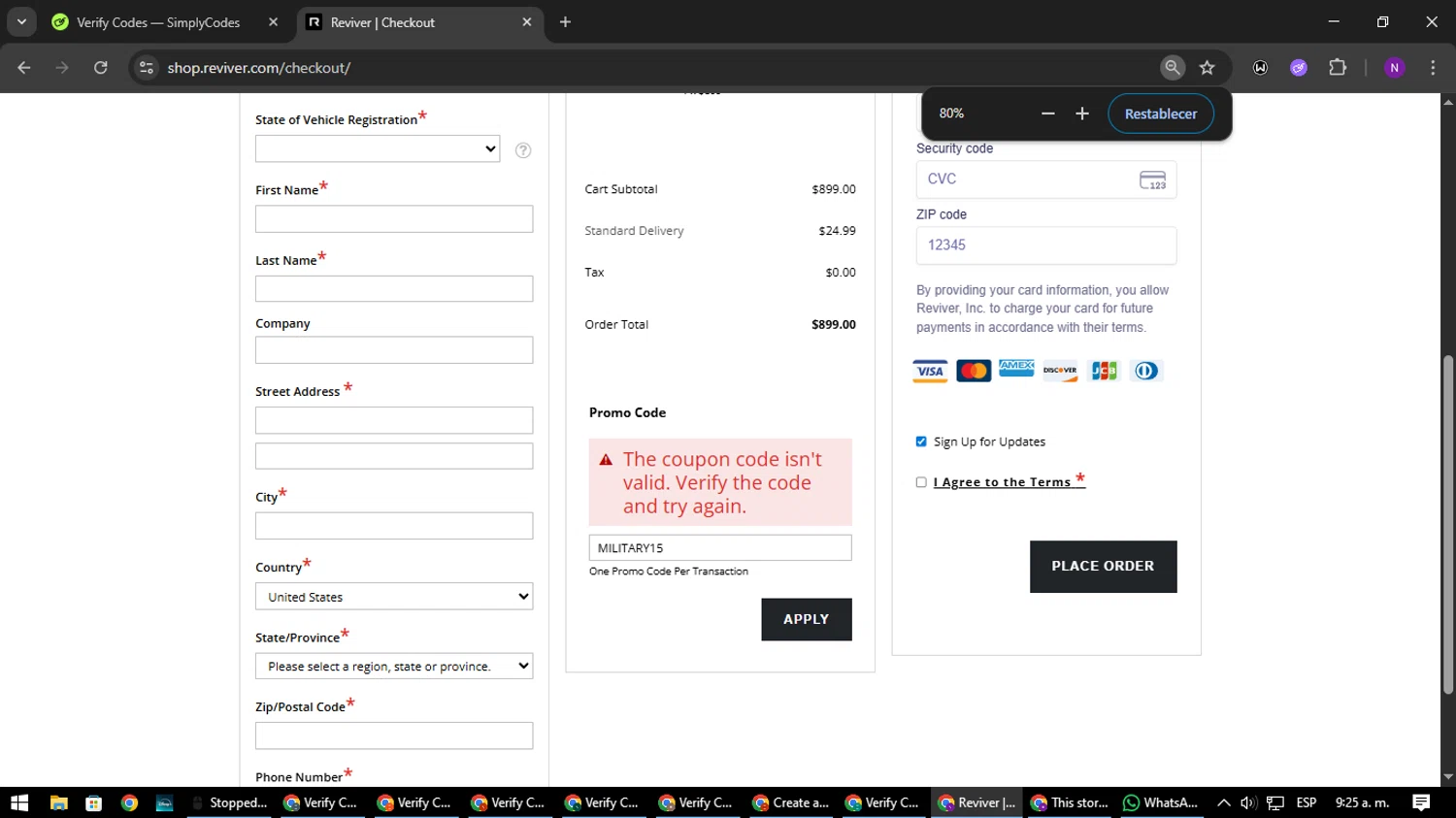Image resolution: width=1456 pixels, height=818 pixels.
Task: Open the notification center icon
Action: pyautogui.click(x=1421, y=802)
